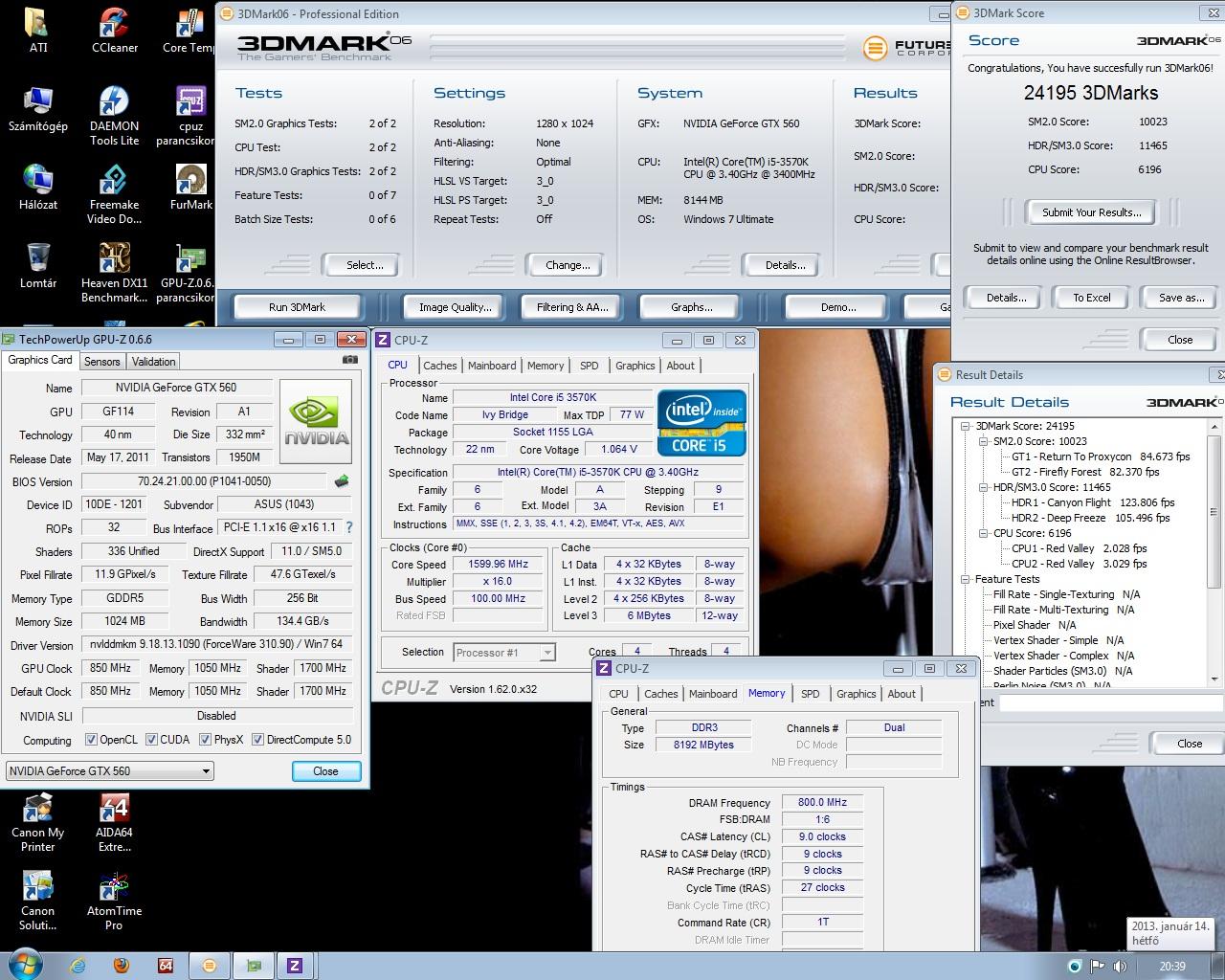Screen dimensions: 1225x980
Task: Launch Heaven DX11 Benchmark desktop icon
Action: [115, 273]
